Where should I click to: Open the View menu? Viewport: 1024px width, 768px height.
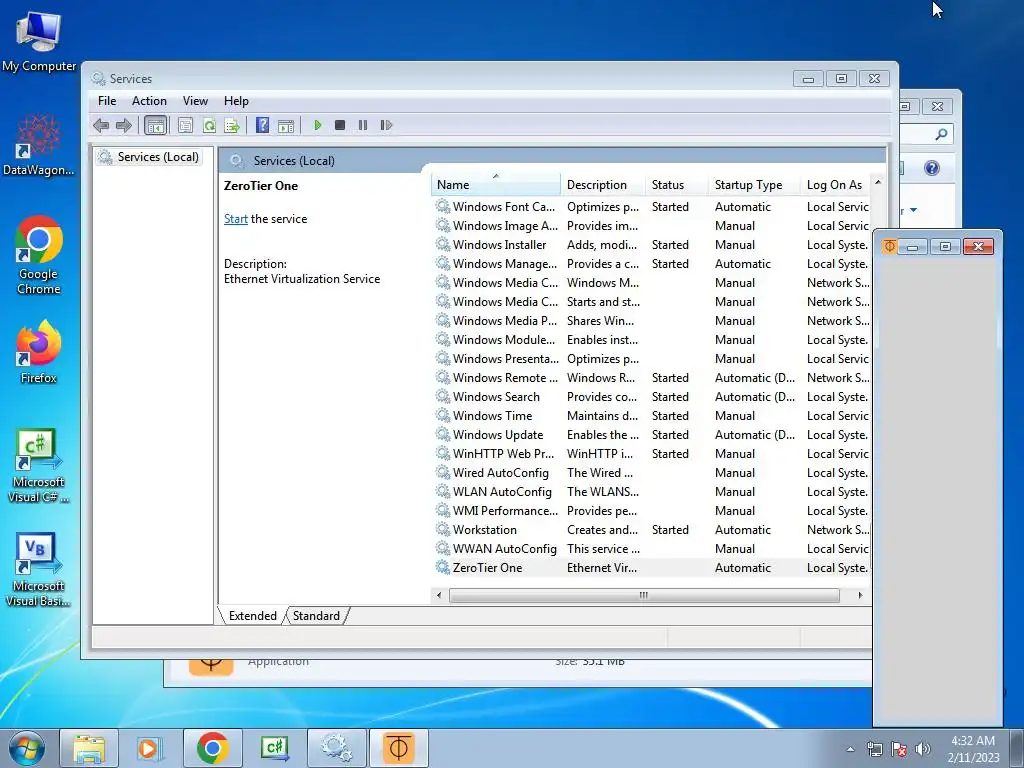coord(195,101)
